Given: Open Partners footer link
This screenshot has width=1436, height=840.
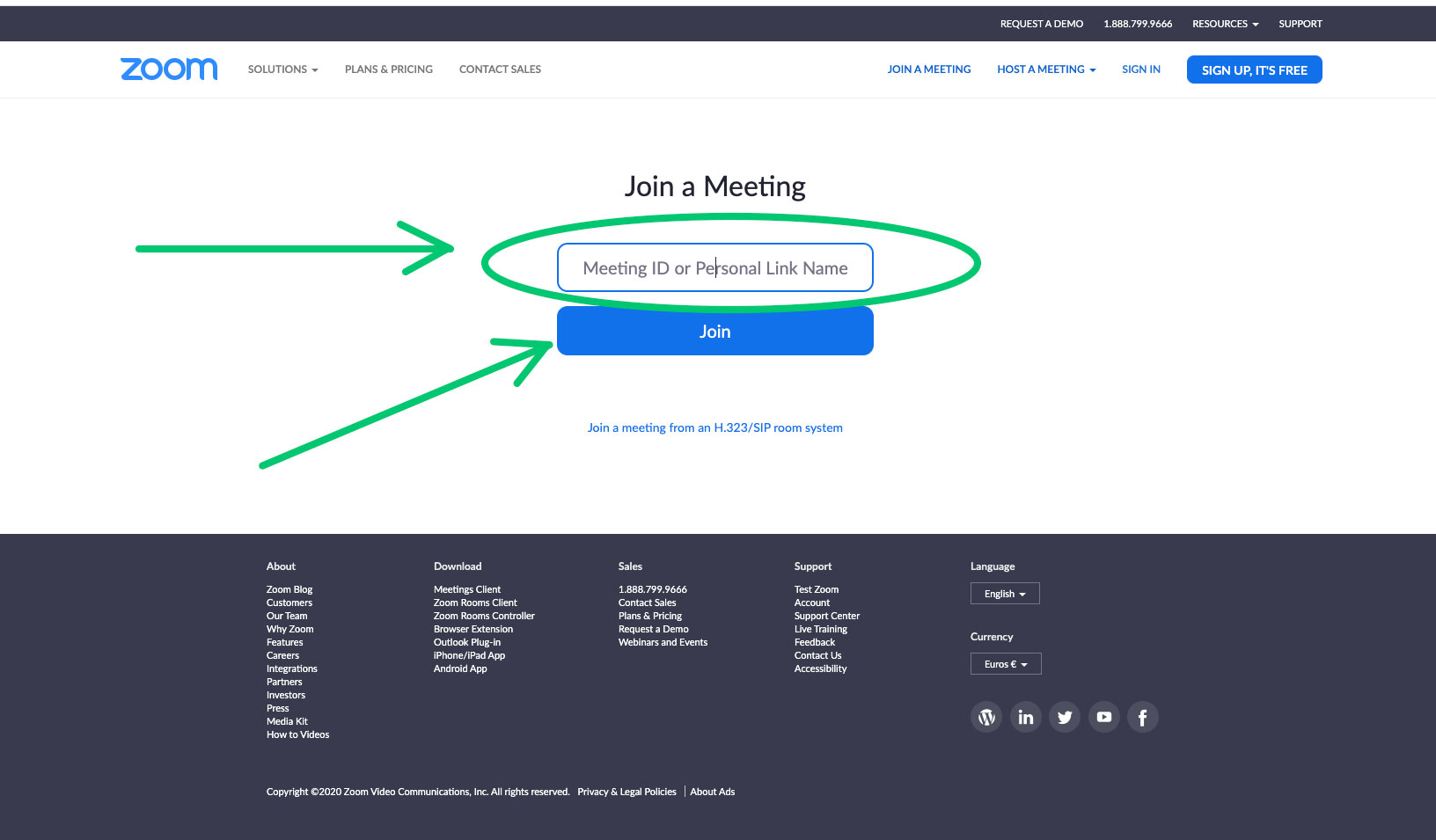Looking at the screenshot, I should point(284,682).
